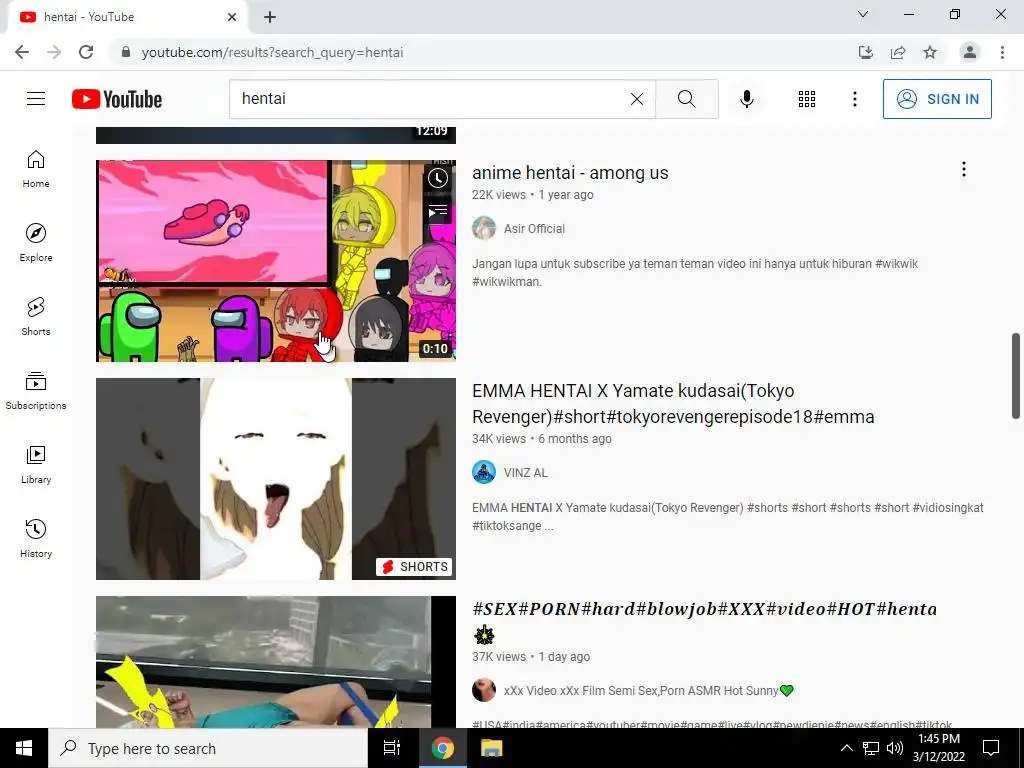The width and height of the screenshot is (1024, 768).
Task: View site information via the lock icon
Action: [126, 52]
